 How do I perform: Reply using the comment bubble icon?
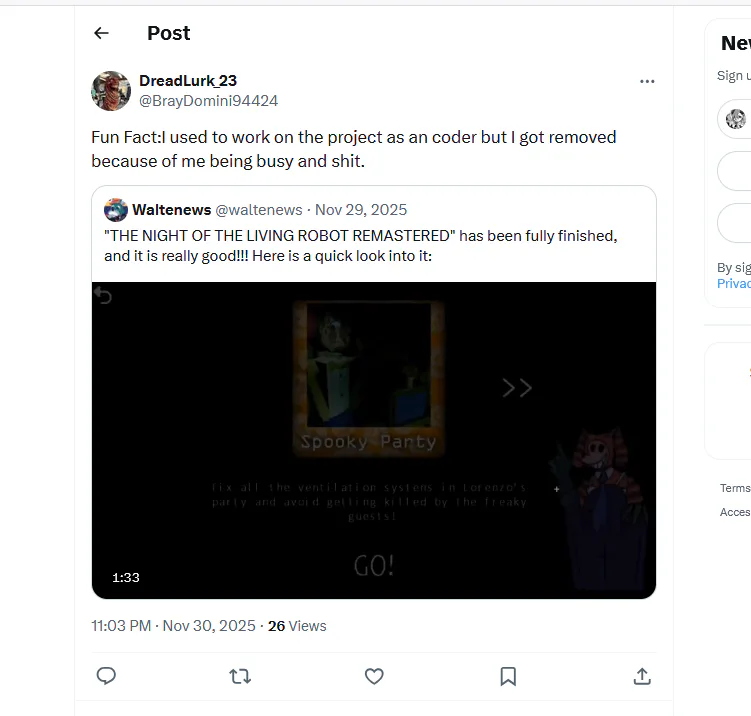coord(107,677)
